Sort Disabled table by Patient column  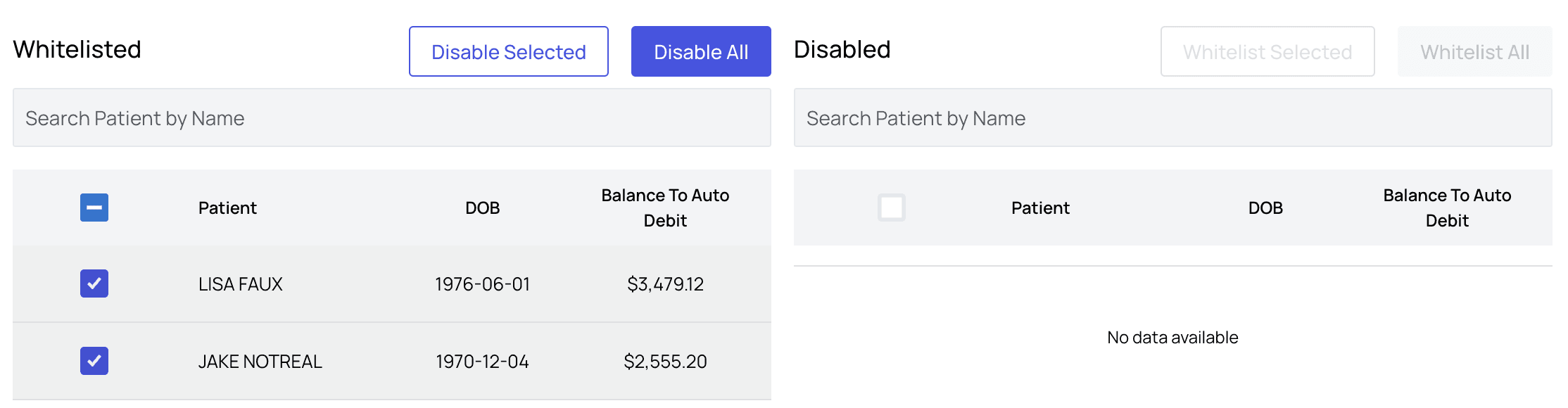[1040, 208]
